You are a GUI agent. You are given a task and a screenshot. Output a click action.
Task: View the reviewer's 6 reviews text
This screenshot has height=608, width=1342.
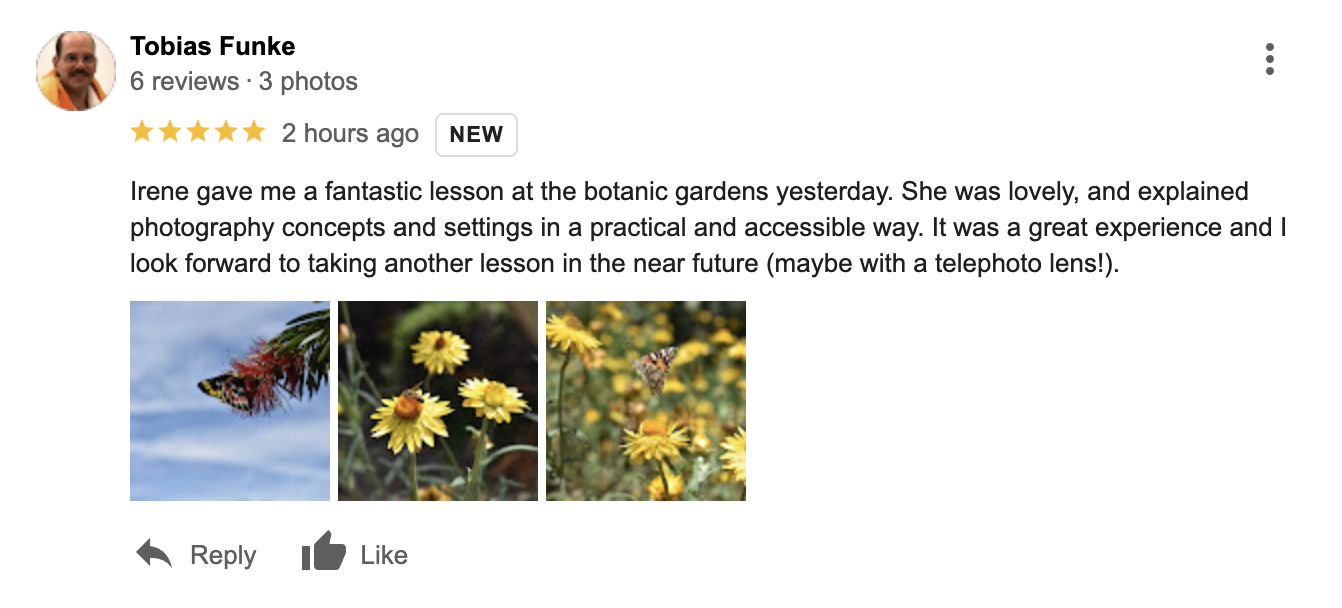pyautogui.click(x=184, y=81)
